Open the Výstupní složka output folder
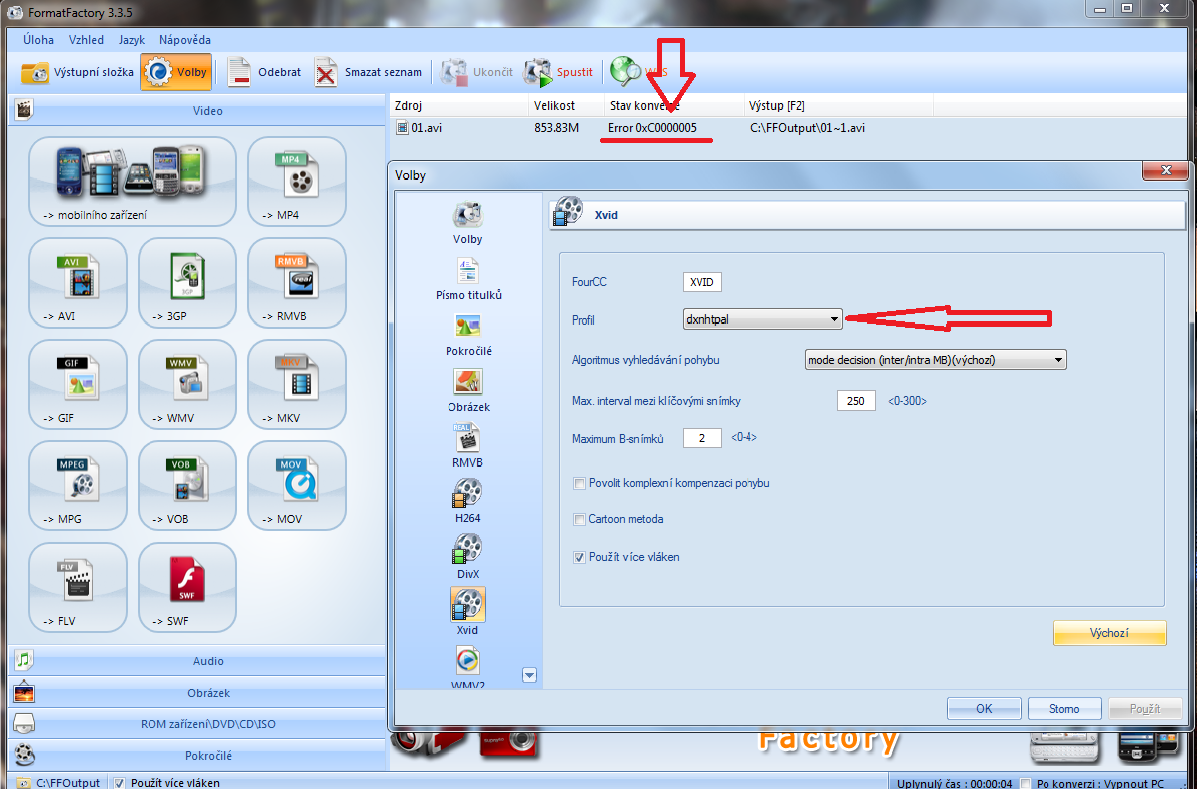Screen dimensions: 1197x789 (77, 72)
